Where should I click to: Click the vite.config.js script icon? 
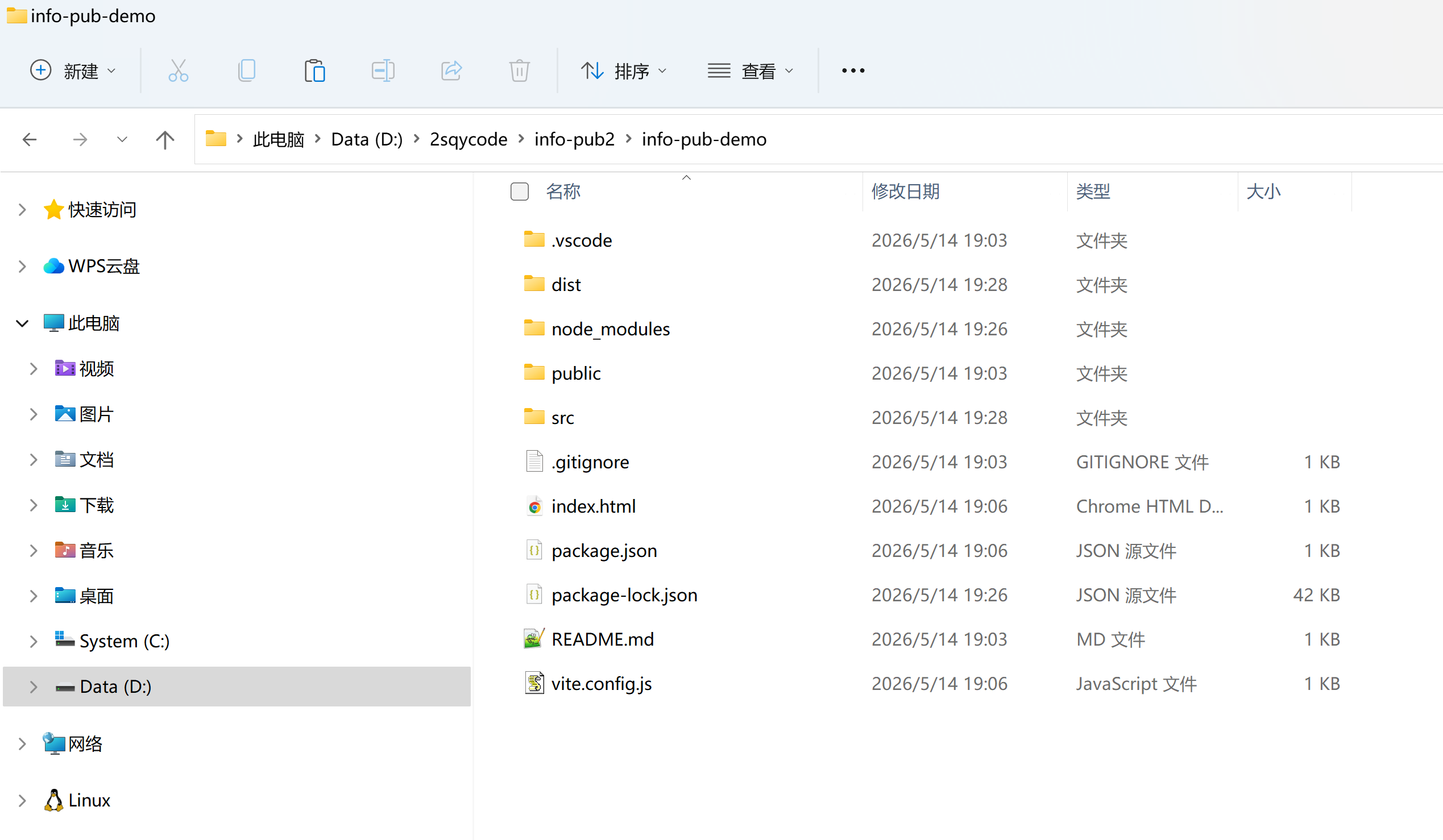click(534, 684)
